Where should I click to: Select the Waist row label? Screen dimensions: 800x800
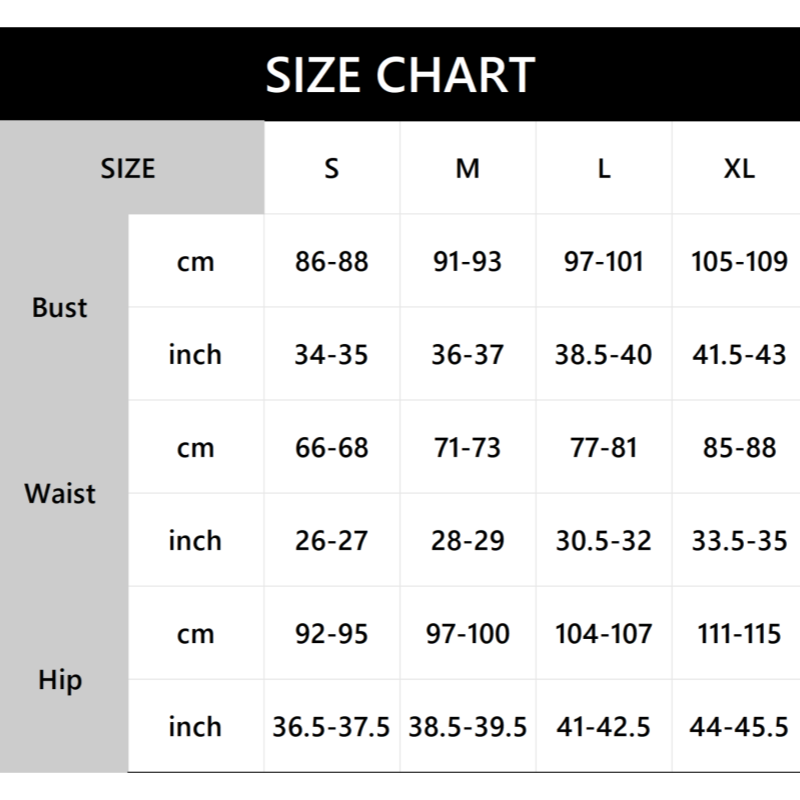60,494
